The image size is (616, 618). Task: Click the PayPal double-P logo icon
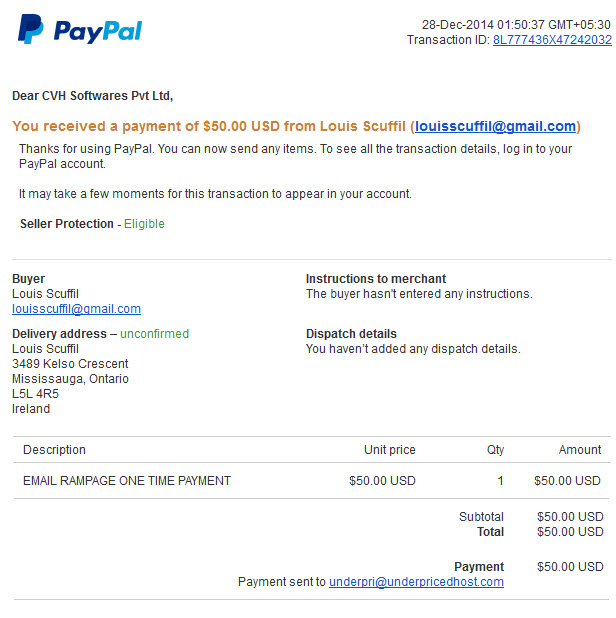30,29
